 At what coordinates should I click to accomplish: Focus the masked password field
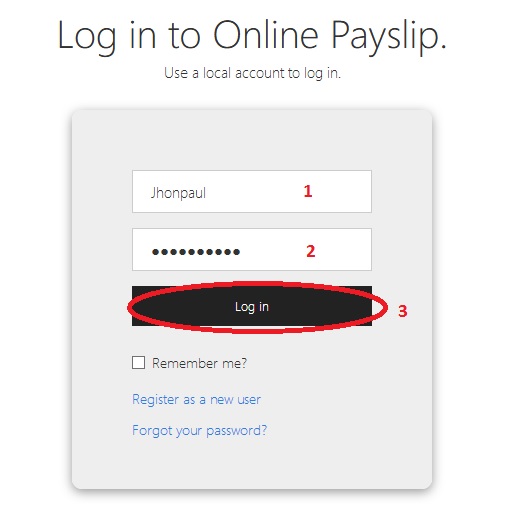tap(252, 249)
